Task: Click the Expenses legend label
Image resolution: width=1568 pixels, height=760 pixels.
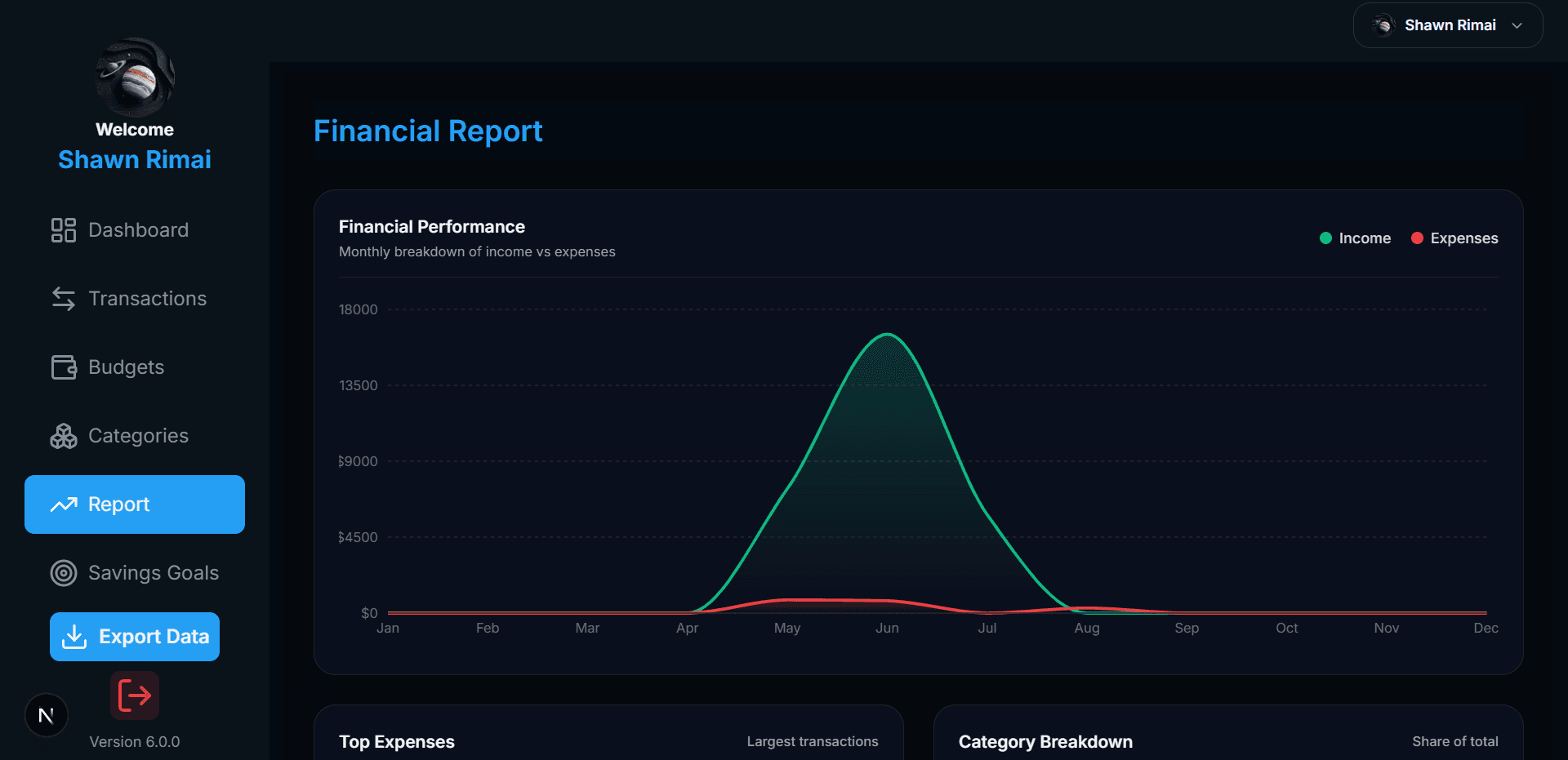Action: [1464, 238]
